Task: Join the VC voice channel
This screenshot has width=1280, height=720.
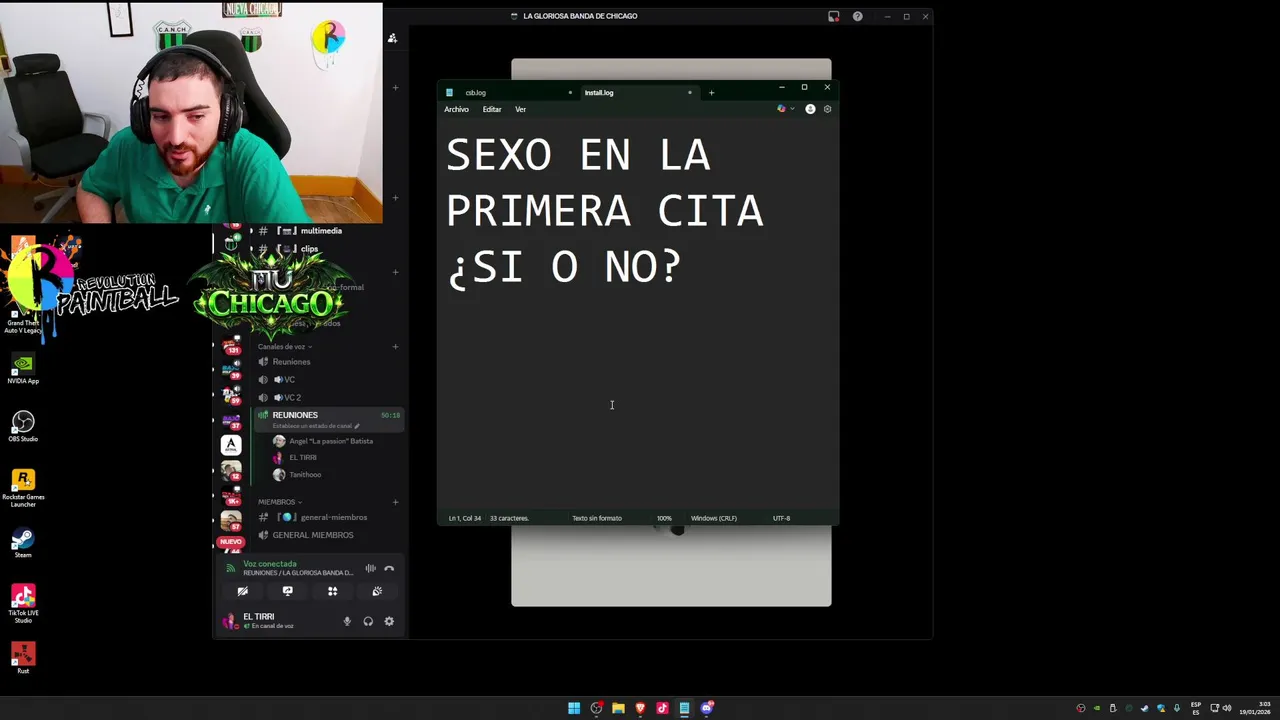Action: pyautogui.click(x=285, y=380)
